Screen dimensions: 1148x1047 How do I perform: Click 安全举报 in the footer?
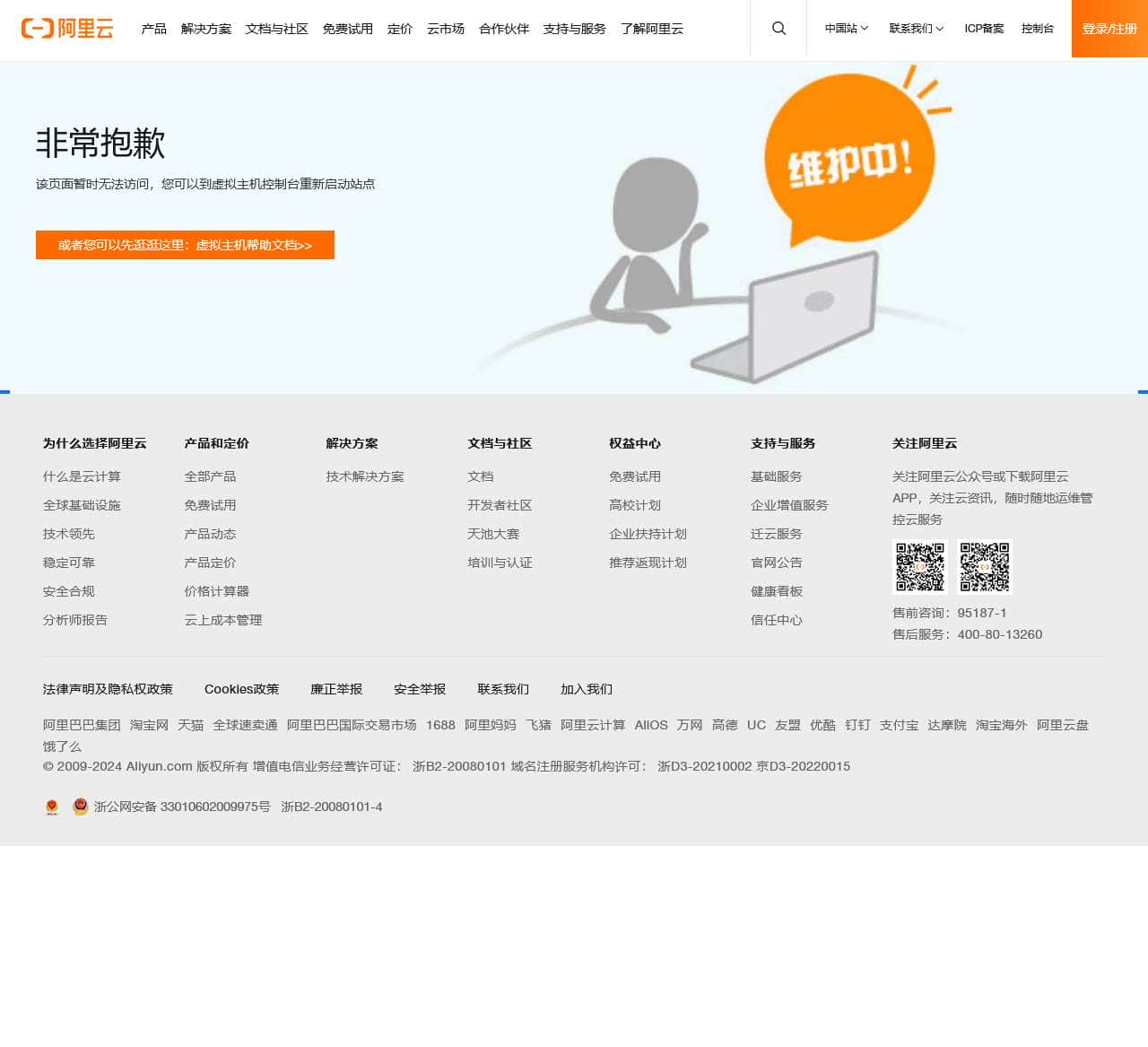pyautogui.click(x=420, y=689)
